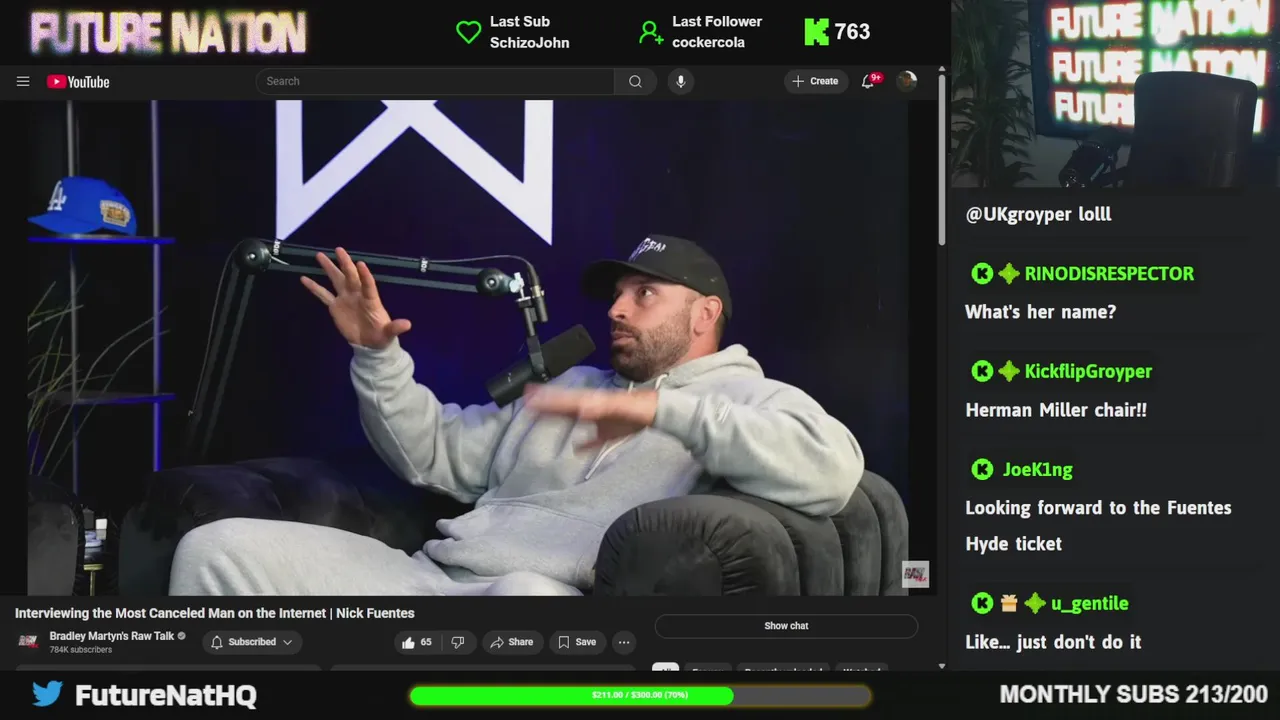Expand the Subscribed notification dropdown

coord(252,642)
